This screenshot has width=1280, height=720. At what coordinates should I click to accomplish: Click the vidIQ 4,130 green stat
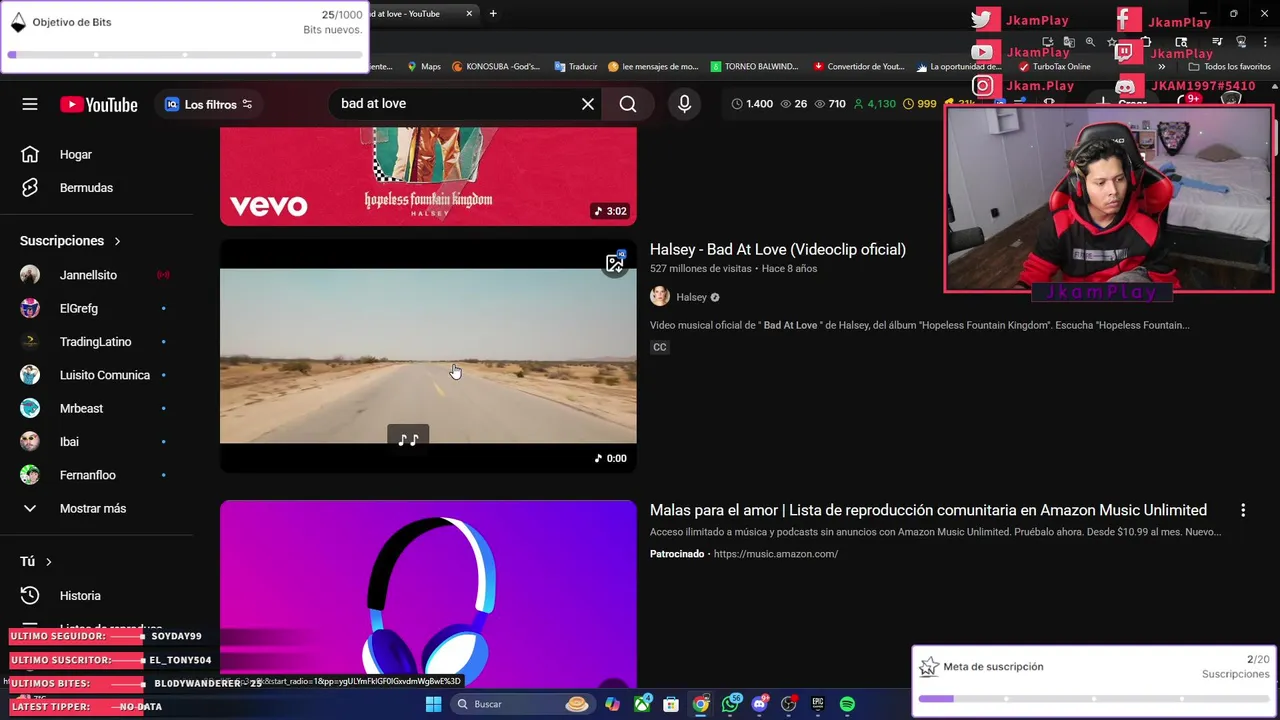pyautogui.click(x=874, y=104)
